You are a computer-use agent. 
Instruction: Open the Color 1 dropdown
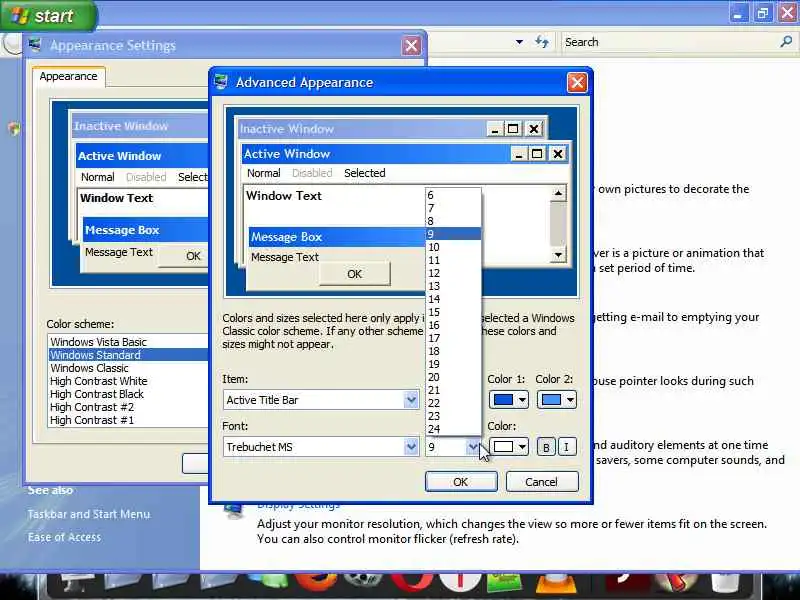522,400
